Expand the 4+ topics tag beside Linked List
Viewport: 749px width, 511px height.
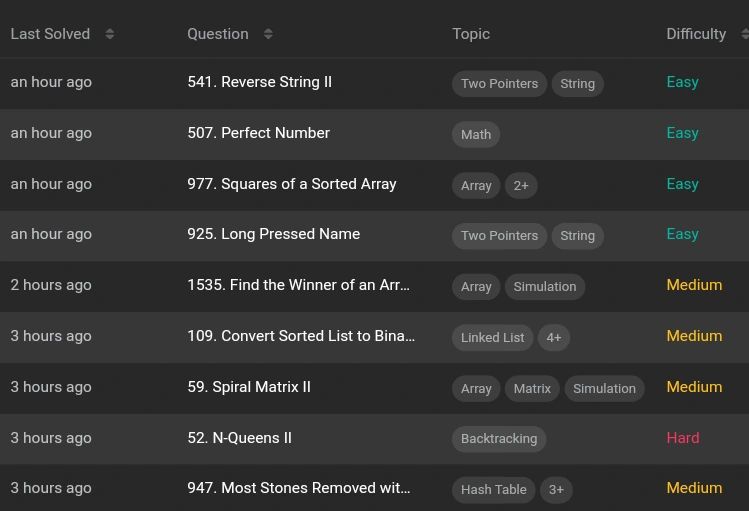pos(554,338)
